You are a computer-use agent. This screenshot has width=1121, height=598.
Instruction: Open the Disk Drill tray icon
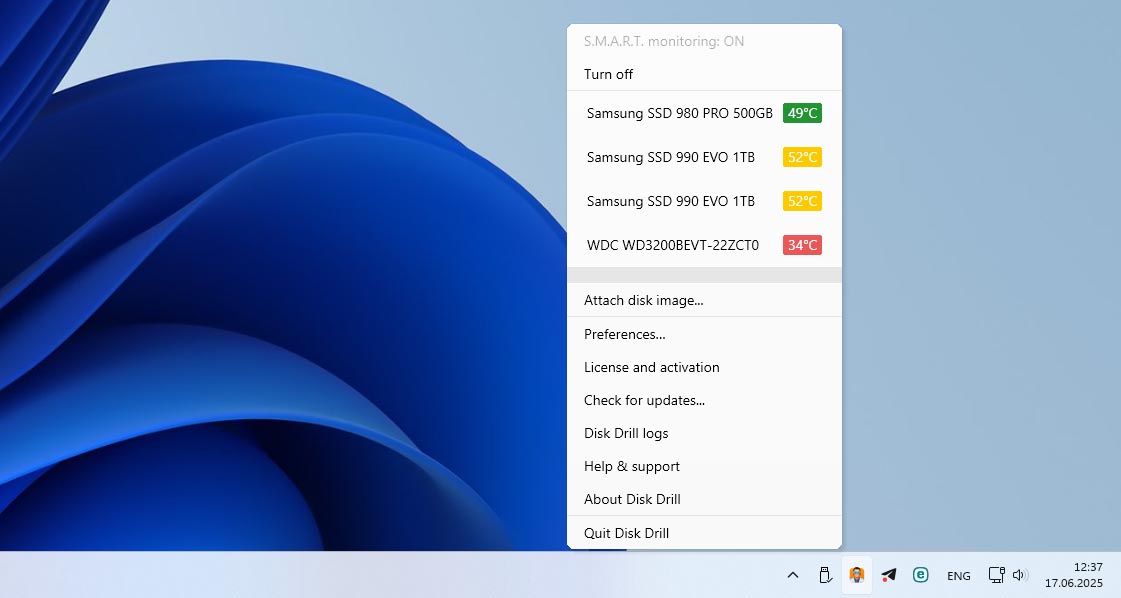pyautogui.click(x=856, y=575)
